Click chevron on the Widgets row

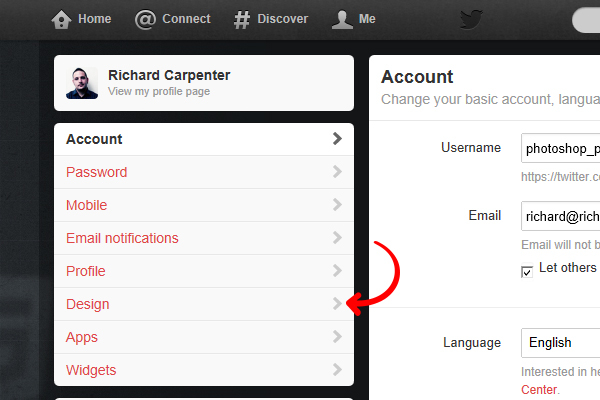pyautogui.click(x=337, y=369)
